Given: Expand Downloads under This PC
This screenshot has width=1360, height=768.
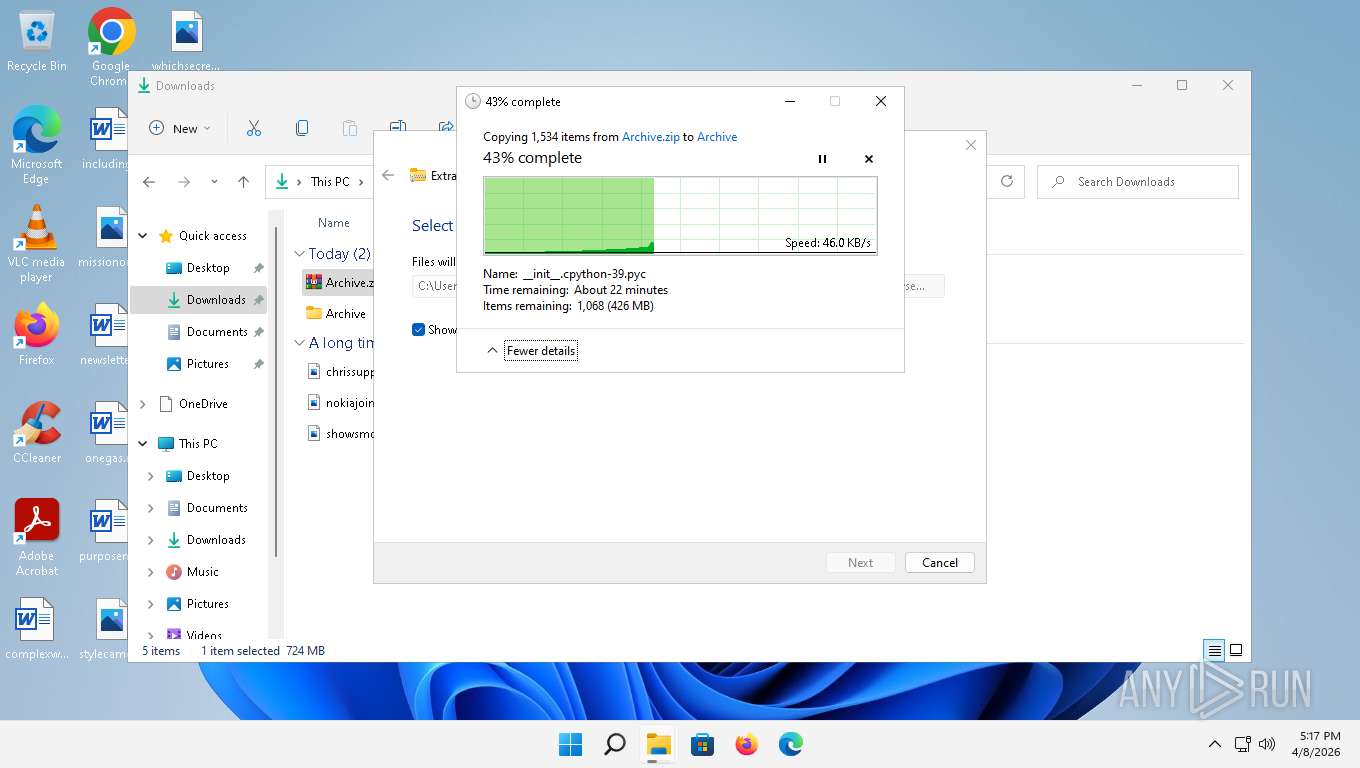Looking at the screenshot, I should tap(151, 540).
